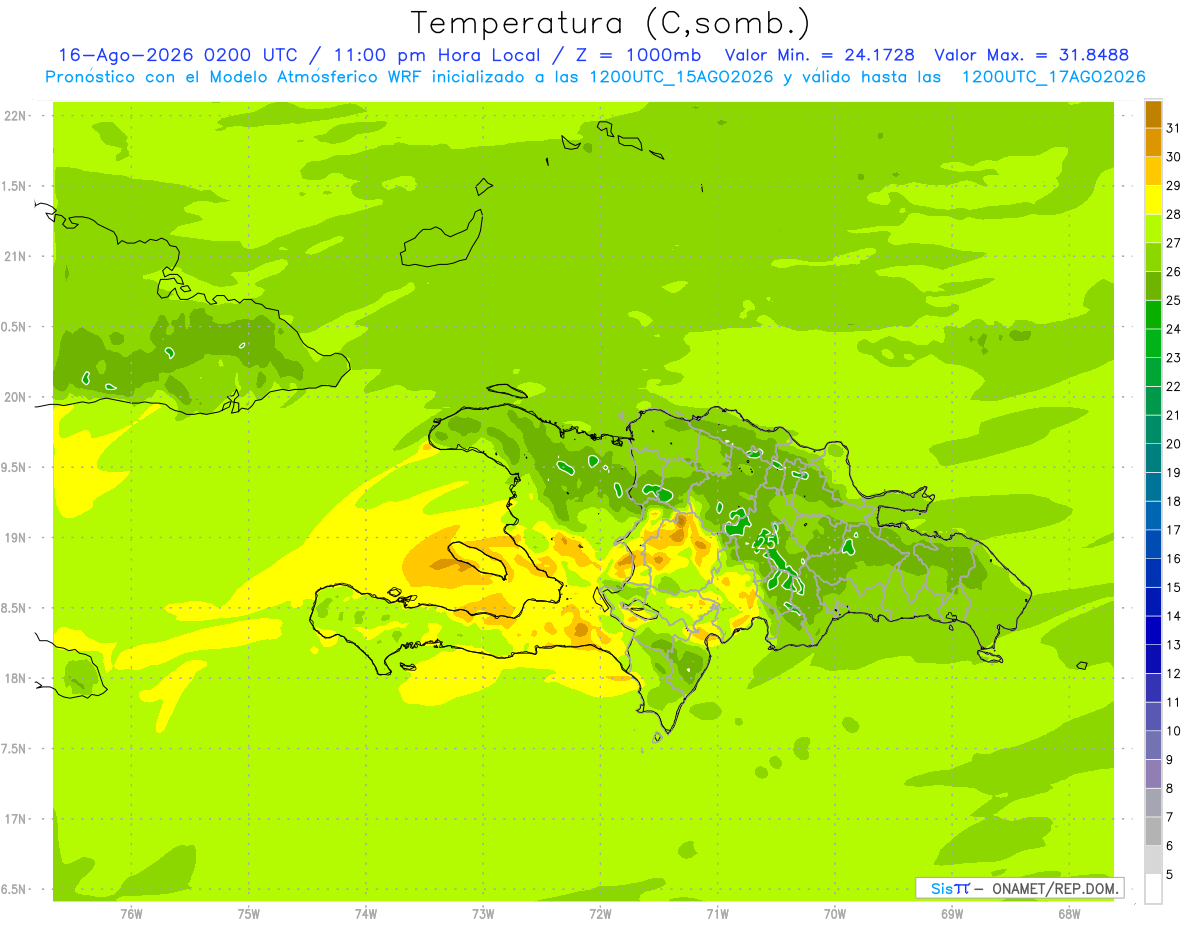Click the '72W' longitude label
This screenshot has width=1200, height=927.
(600, 914)
